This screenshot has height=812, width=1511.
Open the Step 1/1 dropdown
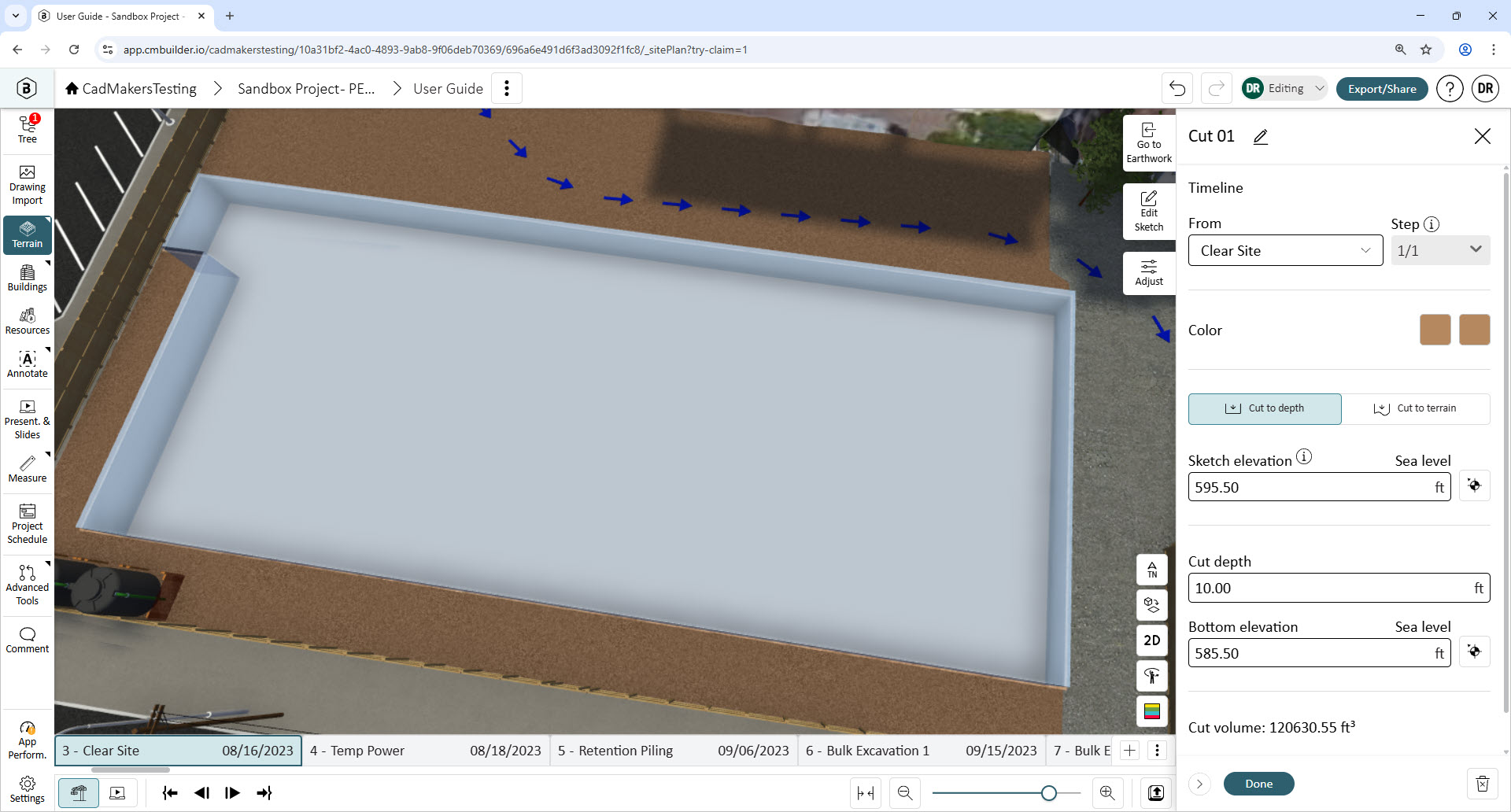pyautogui.click(x=1440, y=250)
